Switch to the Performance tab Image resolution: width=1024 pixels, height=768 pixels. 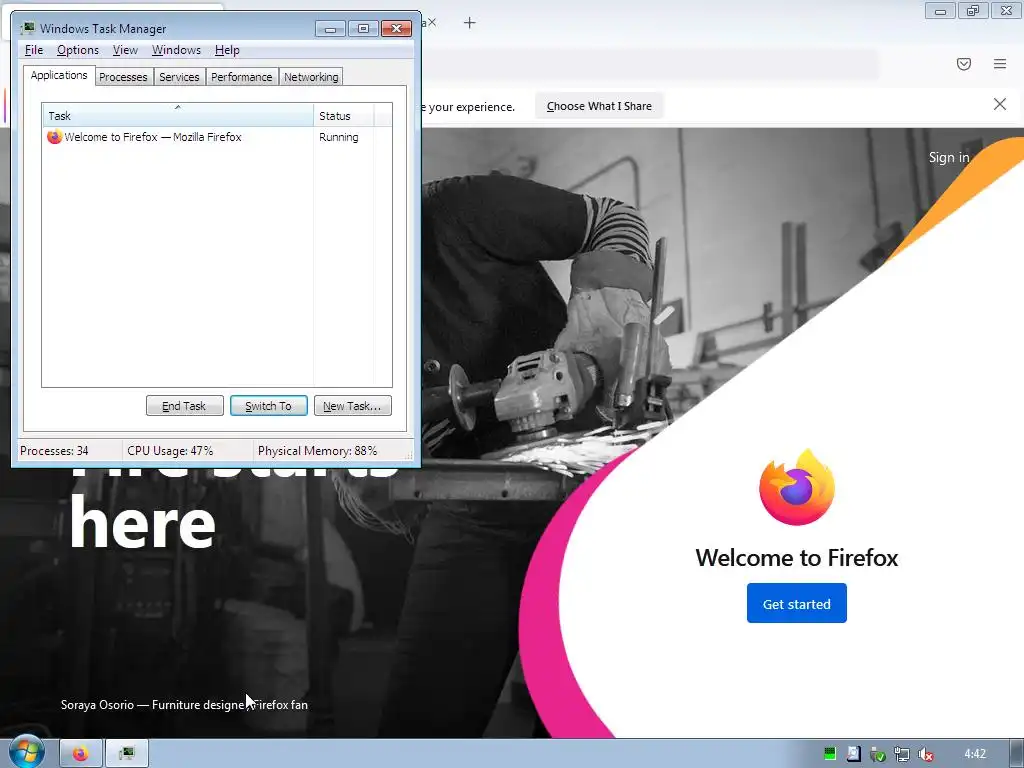coord(242,77)
